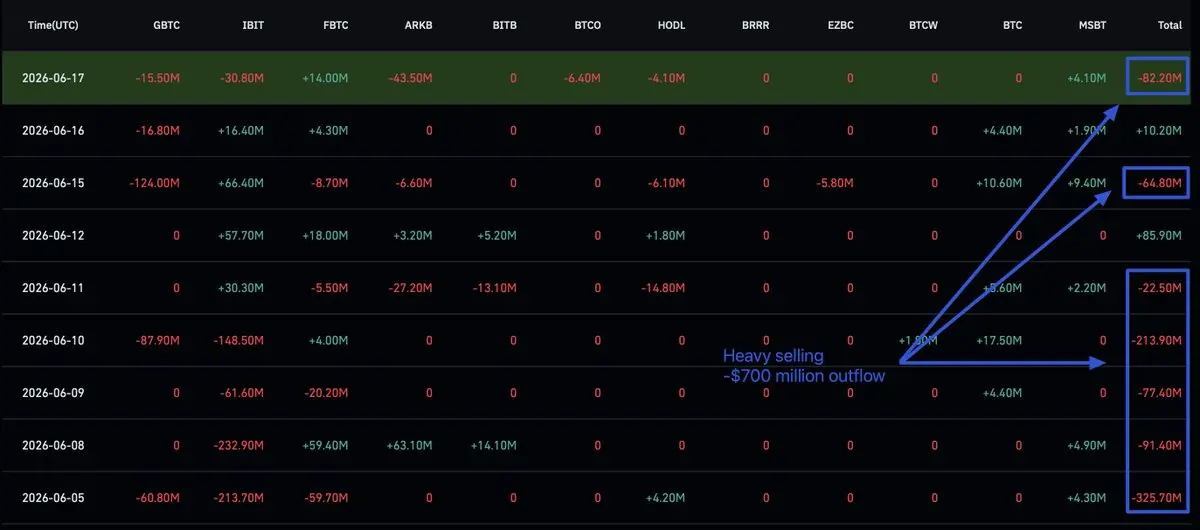Click the +4.10M MSBT value
This screenshot has width=1200, height=530.
[1087, 77]
